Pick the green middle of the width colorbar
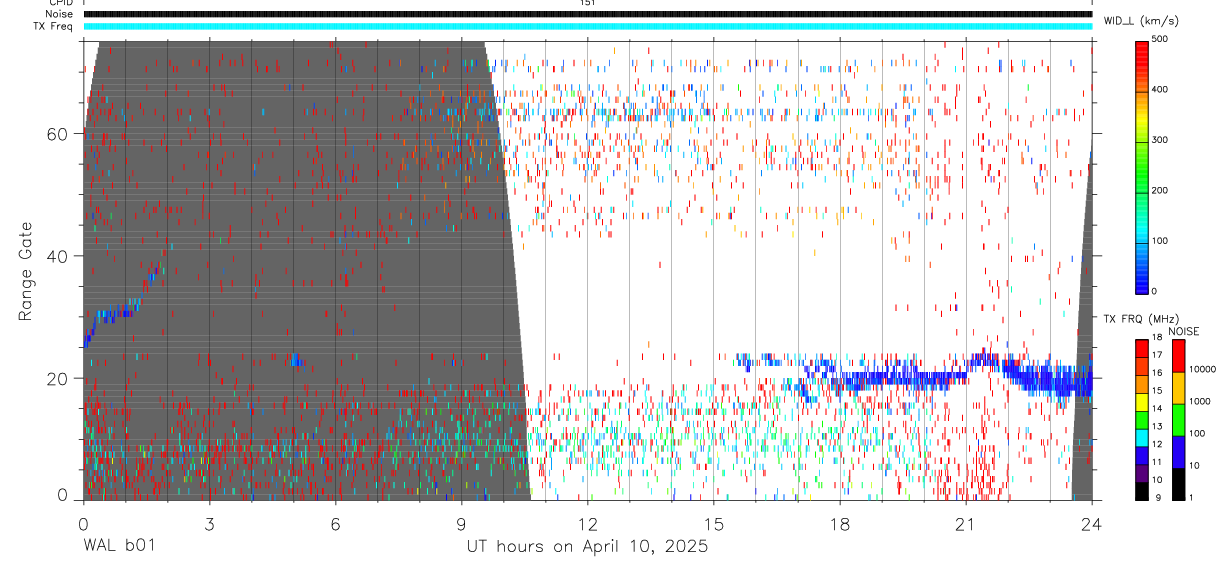 pos(1141,168)
